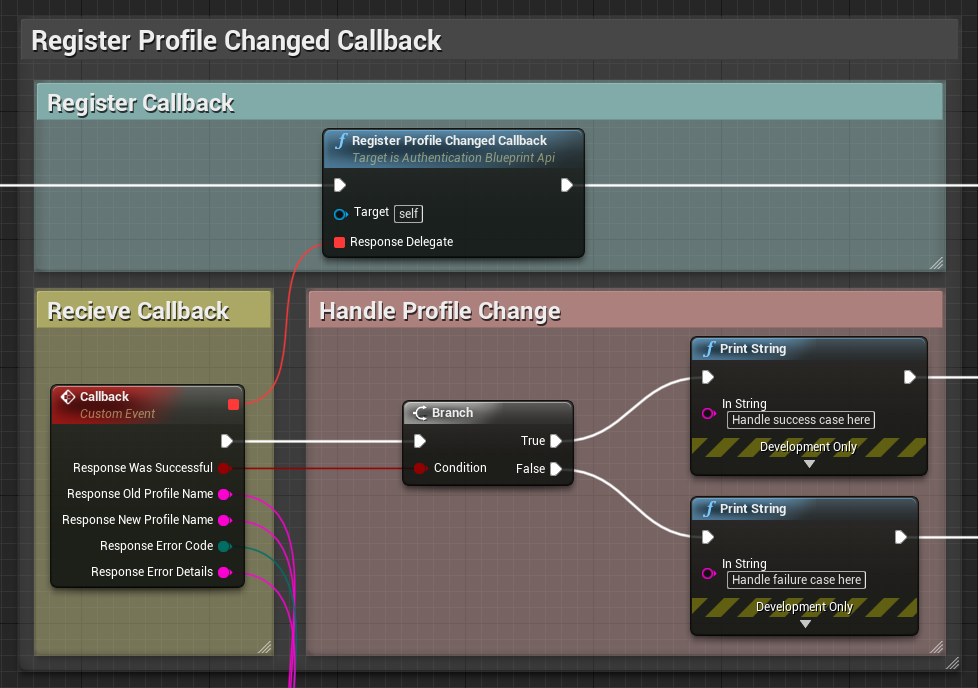This screenshot has height=688, width=978.
Task: Edit the 'Handle success case here' string field
Action: tap(800, 420)
